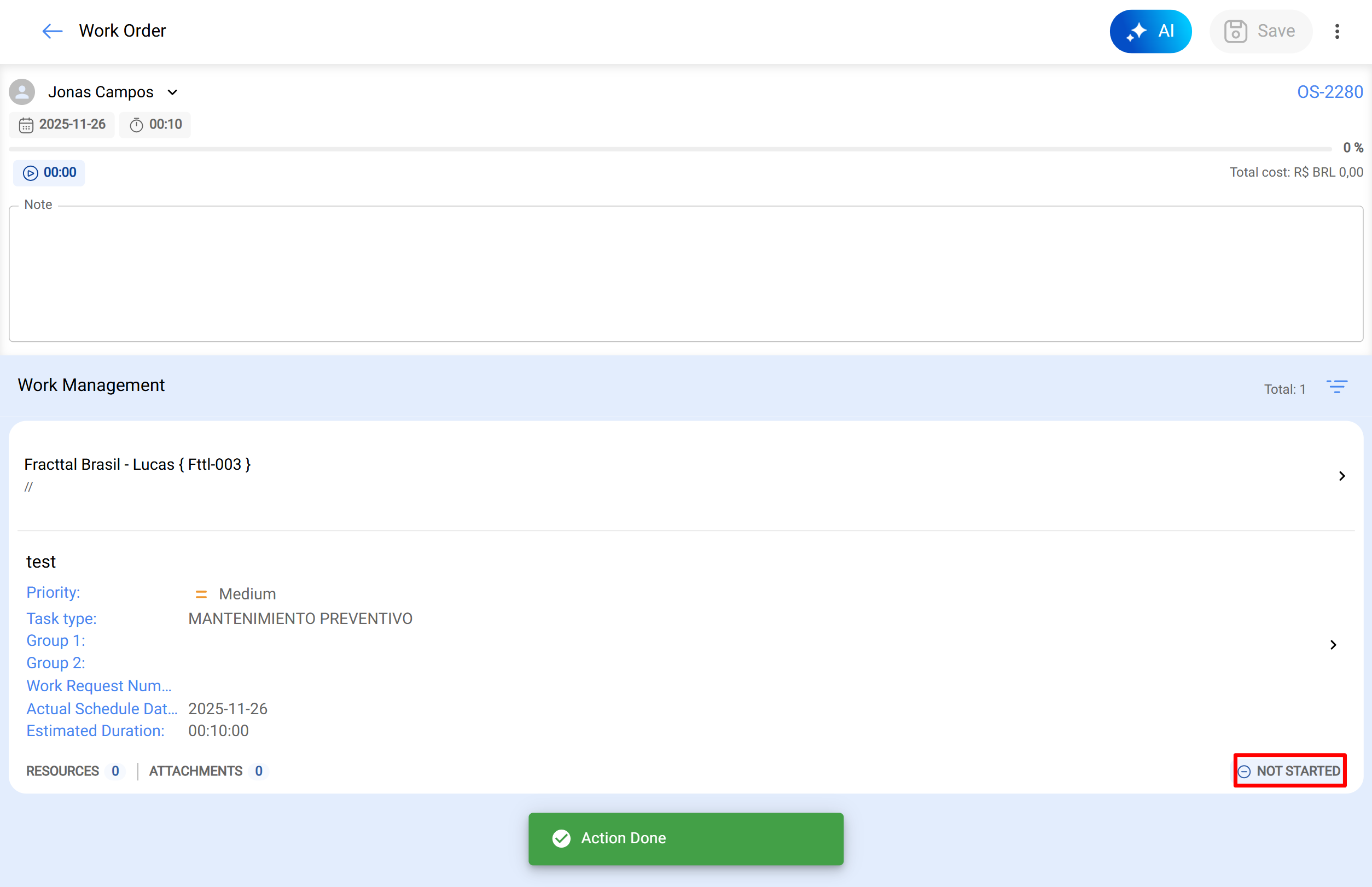
Task: Open the Work Management filter icon
Action: 1336,387
